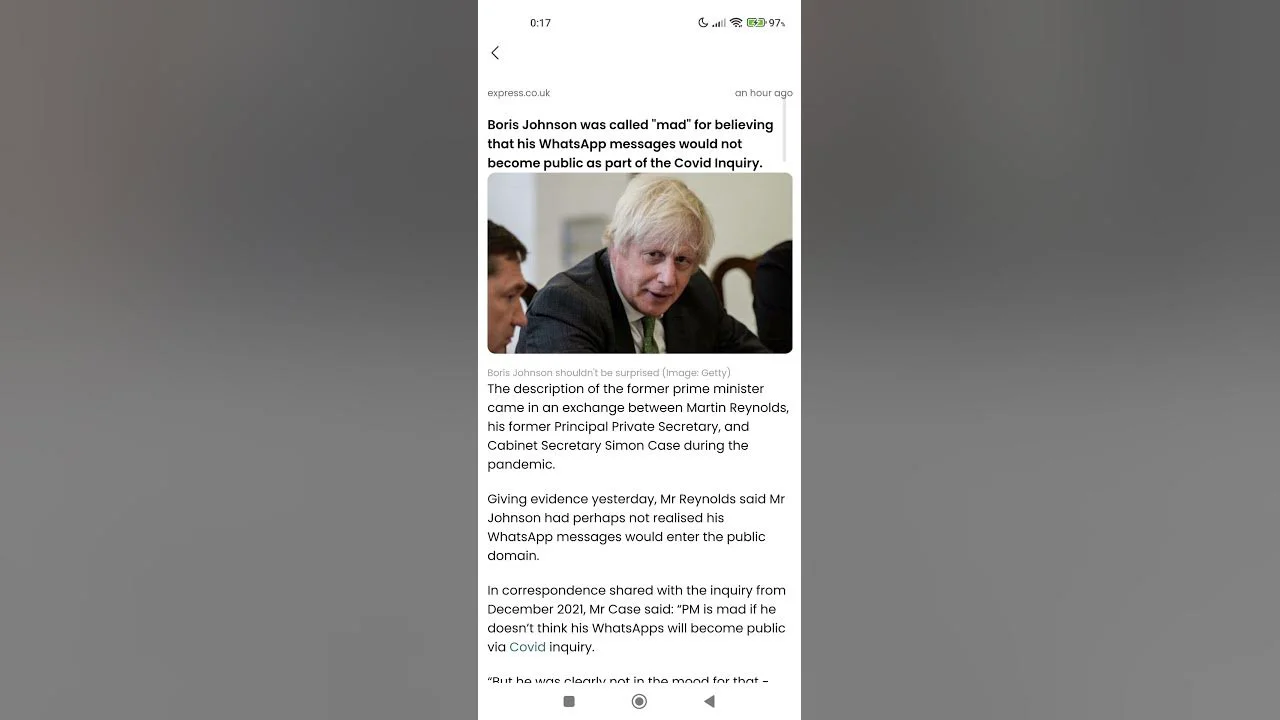This screenshot has width=1280, height=720.
Task: Tap the paragraph mentioning Martin Reynolds
Action: point(638,427)
